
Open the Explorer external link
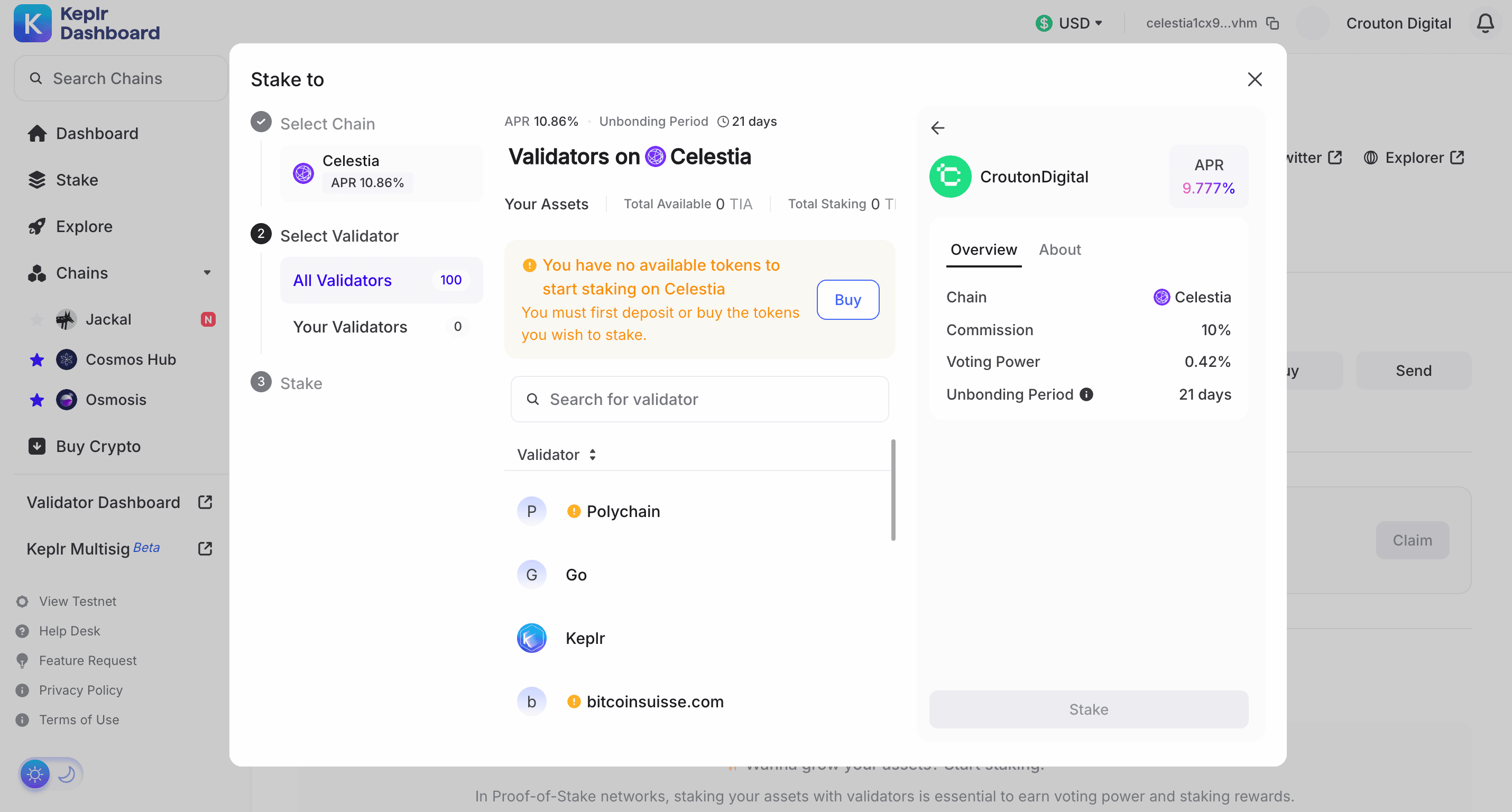tap(1413, 158)
